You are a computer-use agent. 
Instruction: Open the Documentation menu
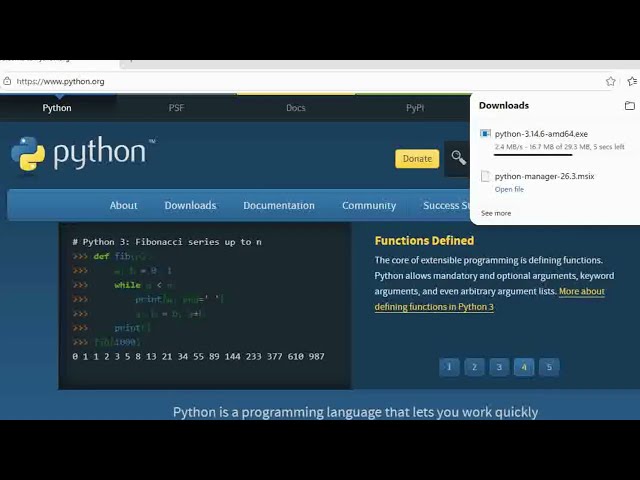[x=279, y=205]
